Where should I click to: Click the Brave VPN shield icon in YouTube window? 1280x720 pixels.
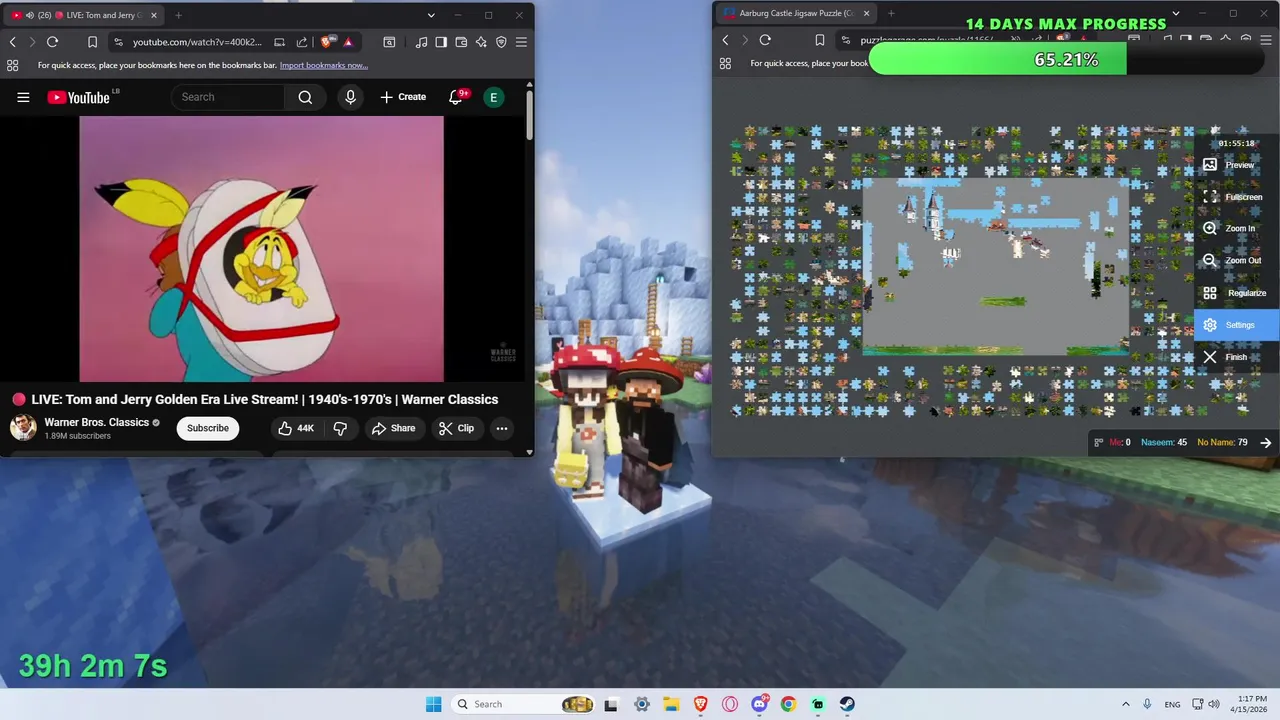pyautogui.click(x=501, y=42)
